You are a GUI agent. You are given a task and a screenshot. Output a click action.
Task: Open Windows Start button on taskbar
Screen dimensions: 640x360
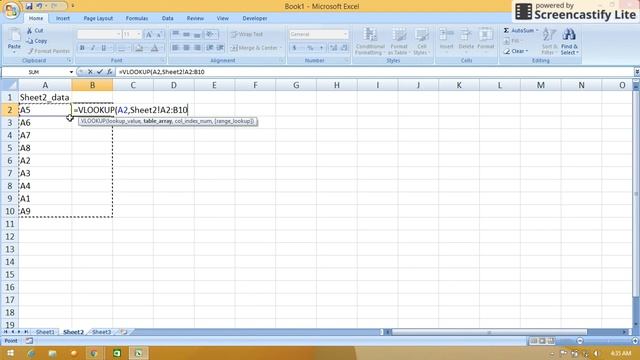[10, 353]
